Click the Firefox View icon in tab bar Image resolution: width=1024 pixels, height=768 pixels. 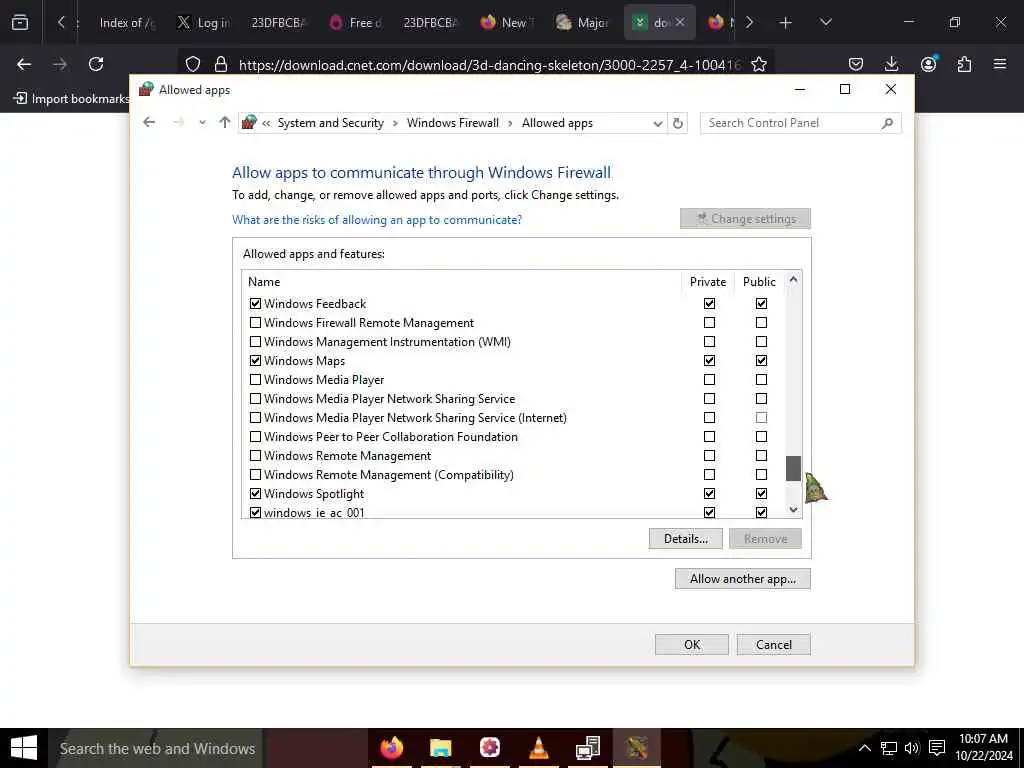(x=20, y=22)
